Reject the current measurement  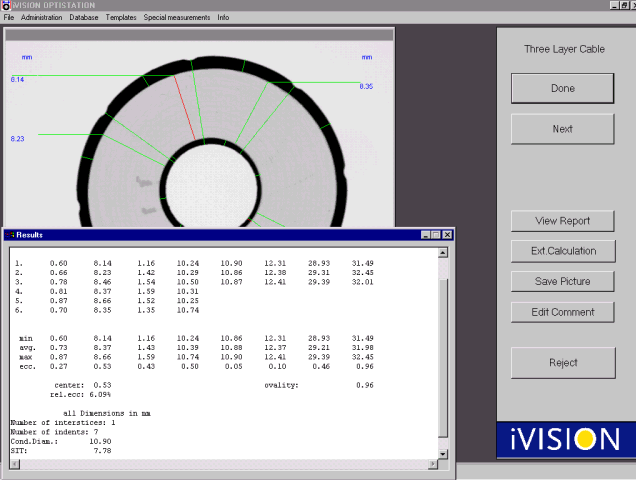(x=562, y=363)
